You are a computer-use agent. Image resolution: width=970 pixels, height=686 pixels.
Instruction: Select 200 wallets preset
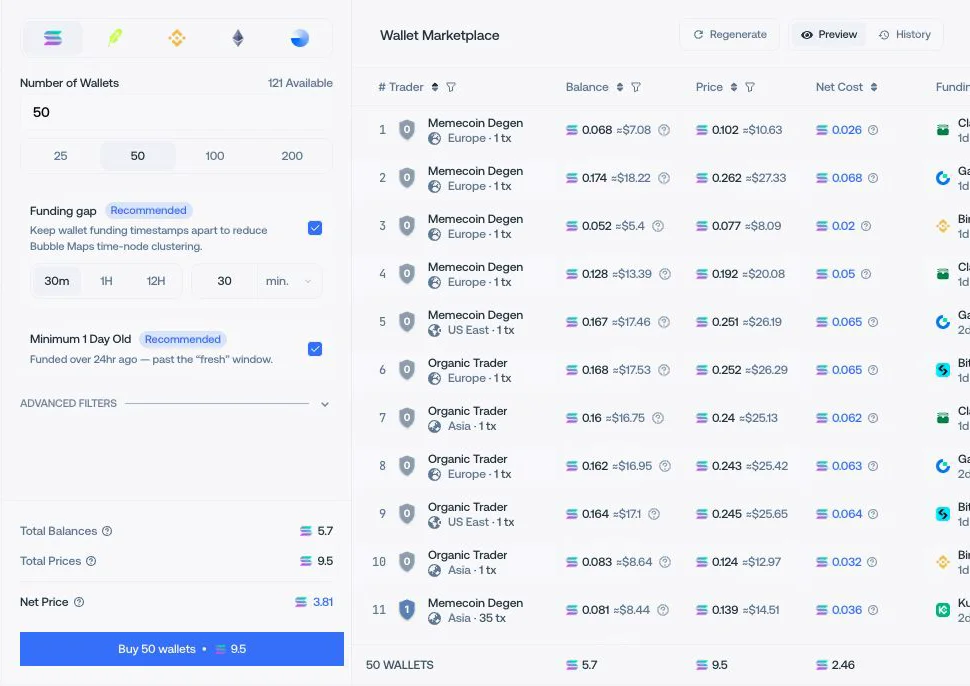[292, 156]
